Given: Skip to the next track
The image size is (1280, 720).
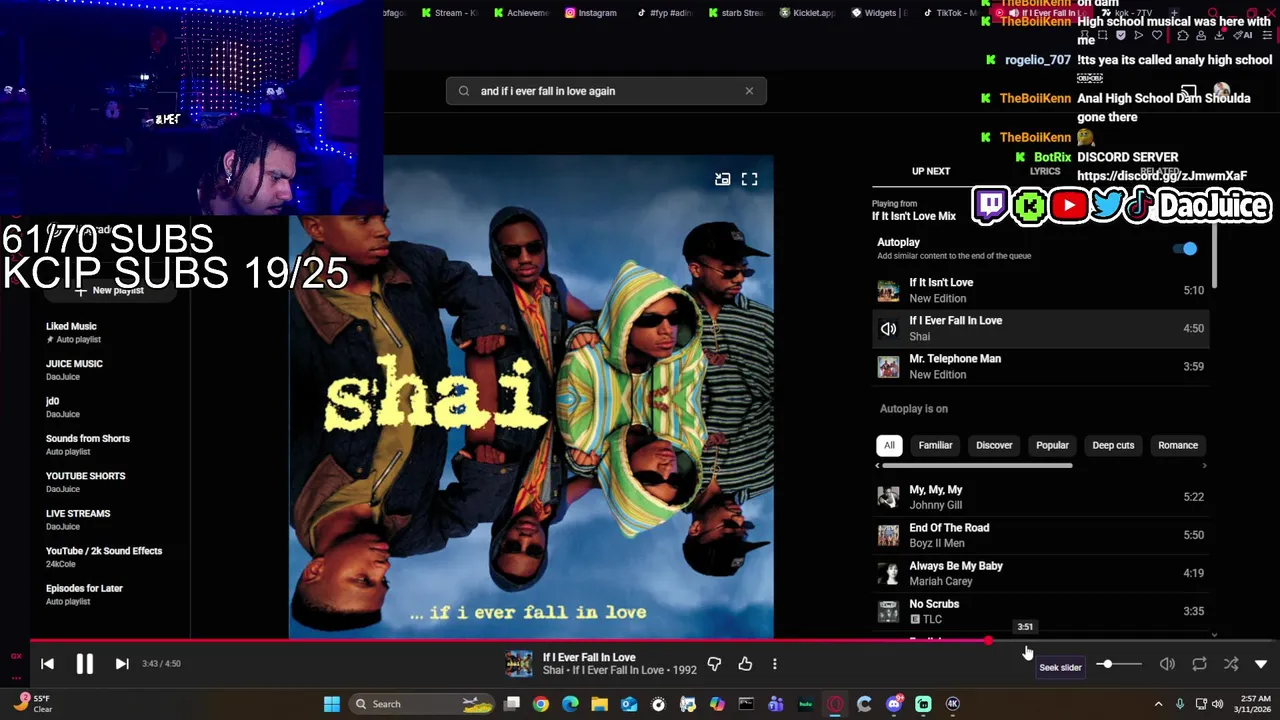Looking at the screenshot, I should (122, 663).
